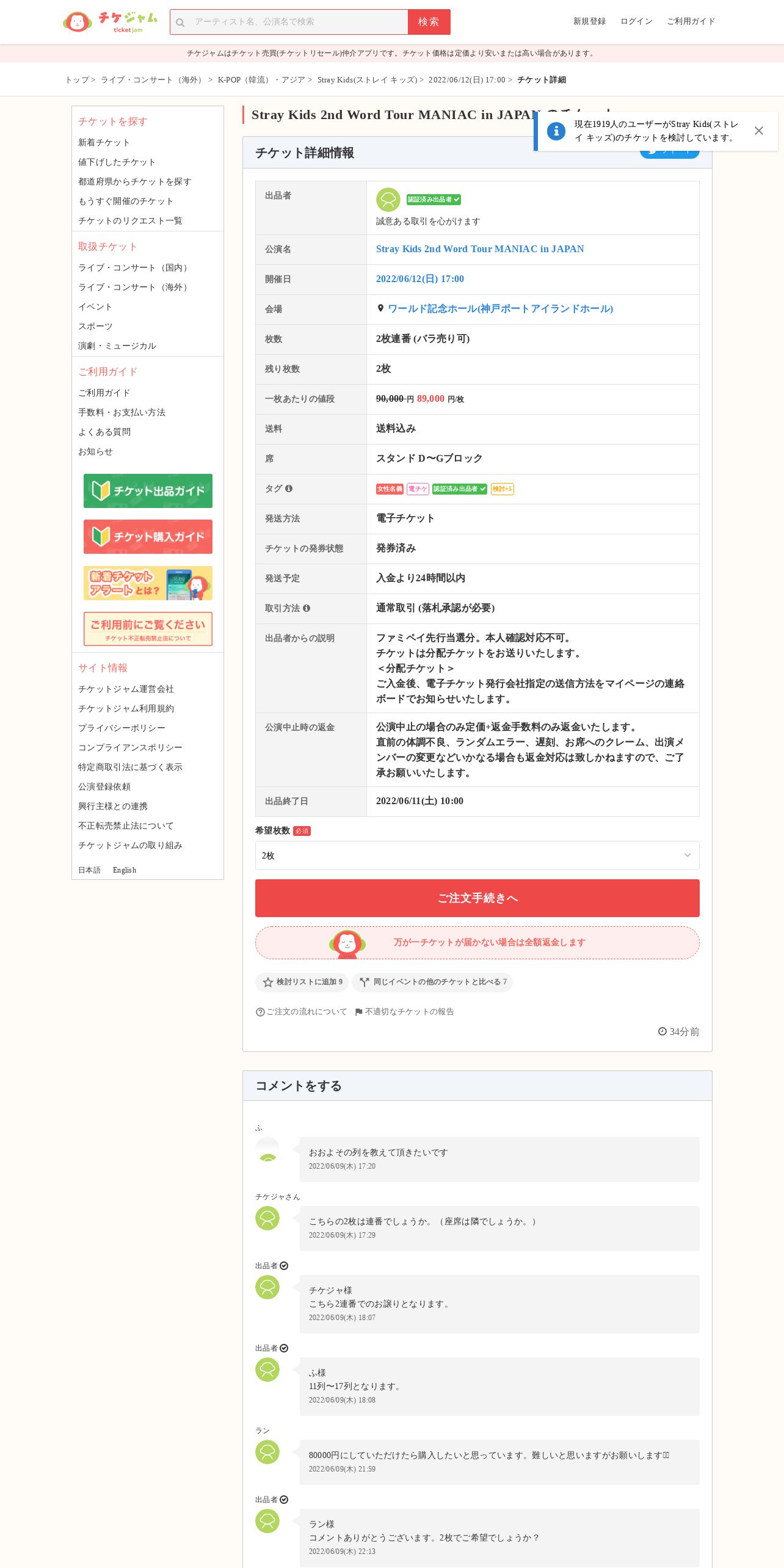The height and width of the screenshot is (1568, 784).
Task: Open the ご利用前にご覧ください banner
Action: pos(148,629)
